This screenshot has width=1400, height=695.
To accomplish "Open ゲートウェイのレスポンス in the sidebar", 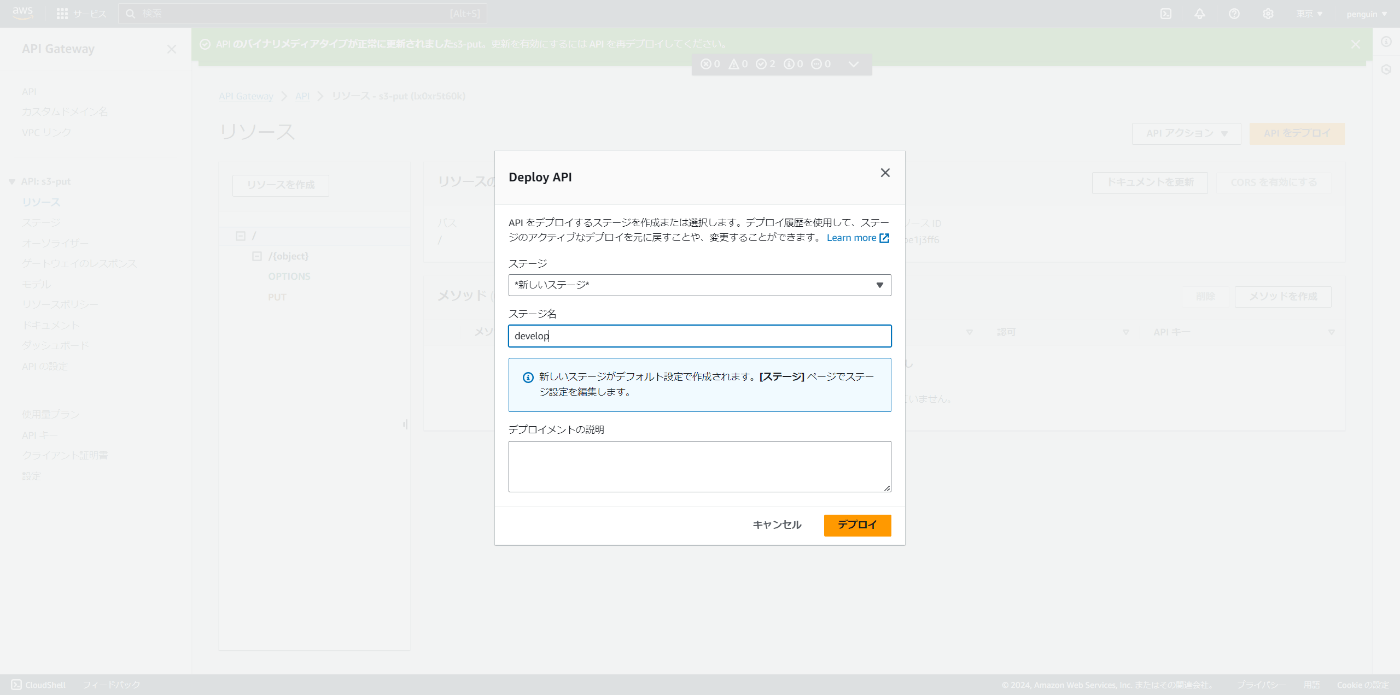I will (x=79, y=264).
